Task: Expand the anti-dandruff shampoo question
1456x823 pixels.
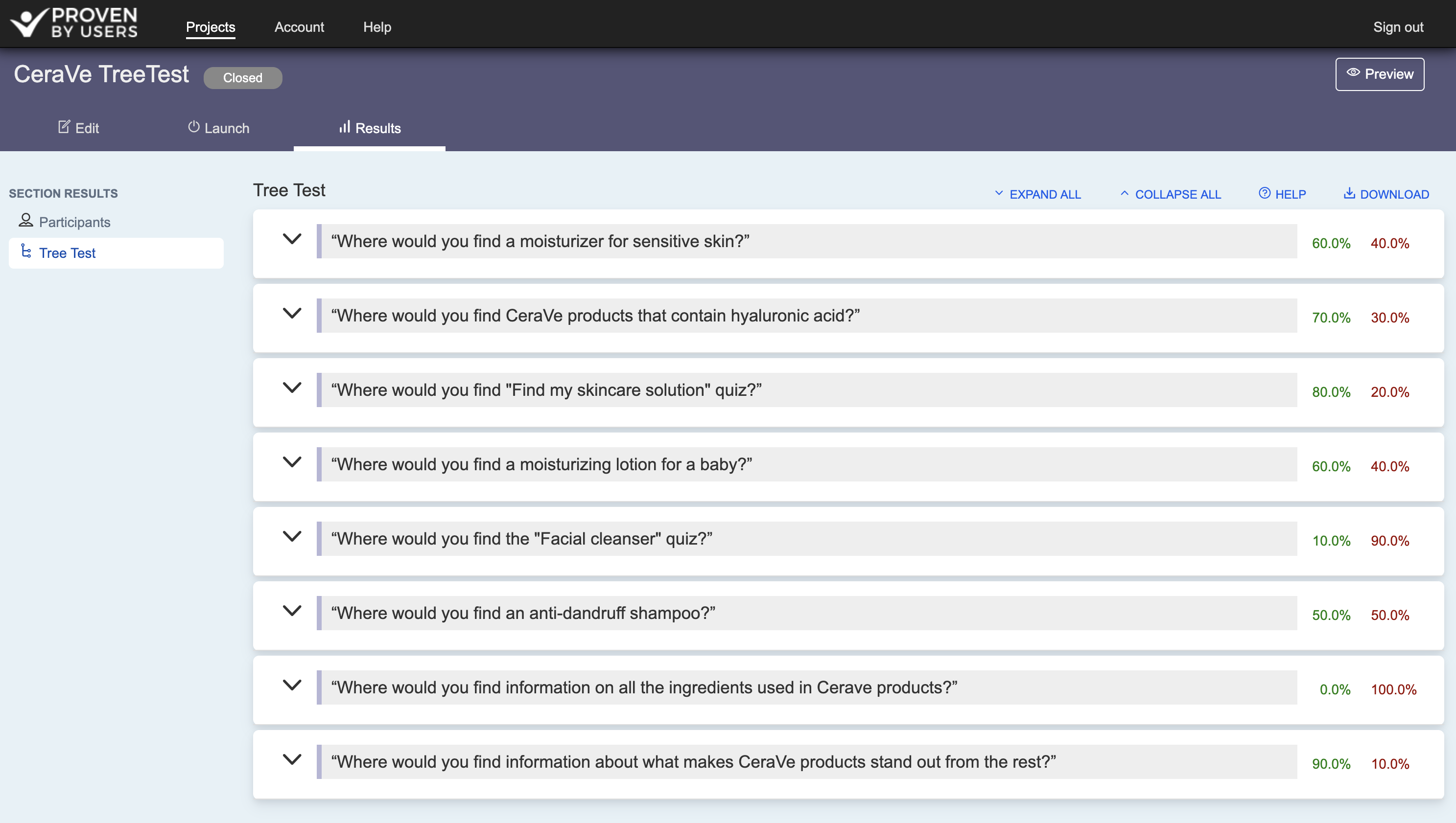Action: click(x=292, y=611)
